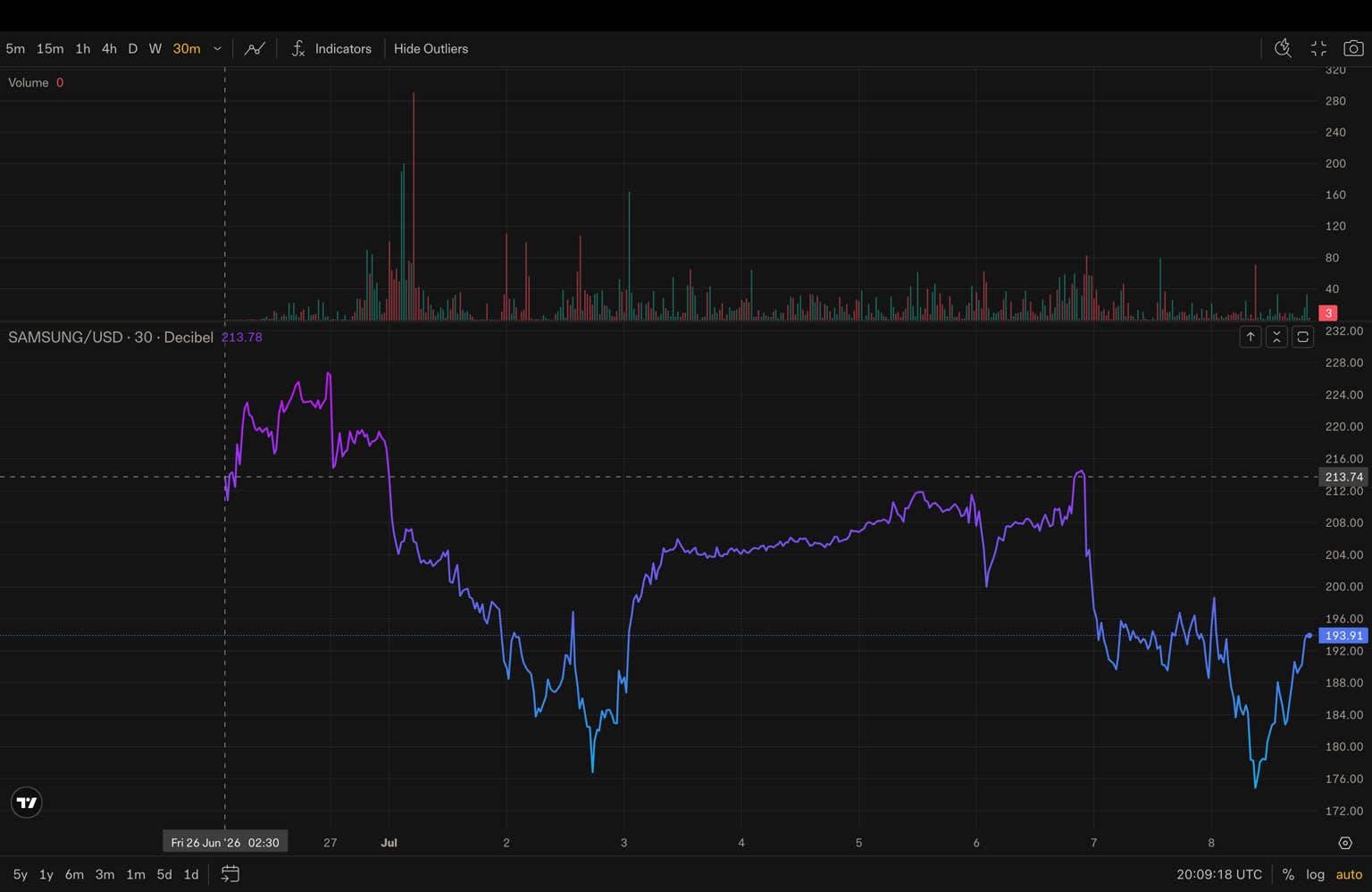
Task: Take a chart snapshot with camera icon
Action: click(x=1354, y=49)
